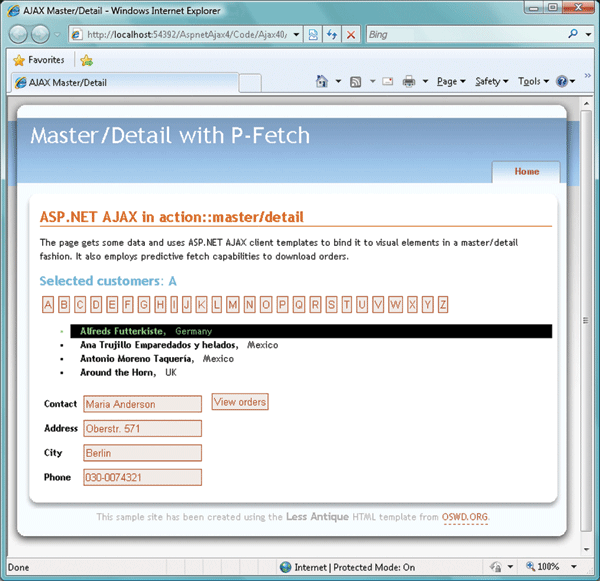Select customer letter S

[x=331, y=305]
